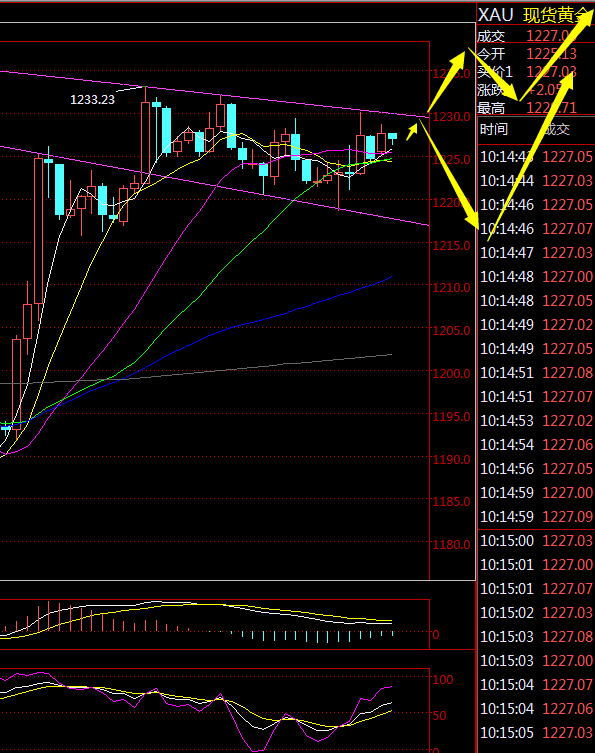Select the 10:14:43 trade row
The image size is (595, 753).
536,157
